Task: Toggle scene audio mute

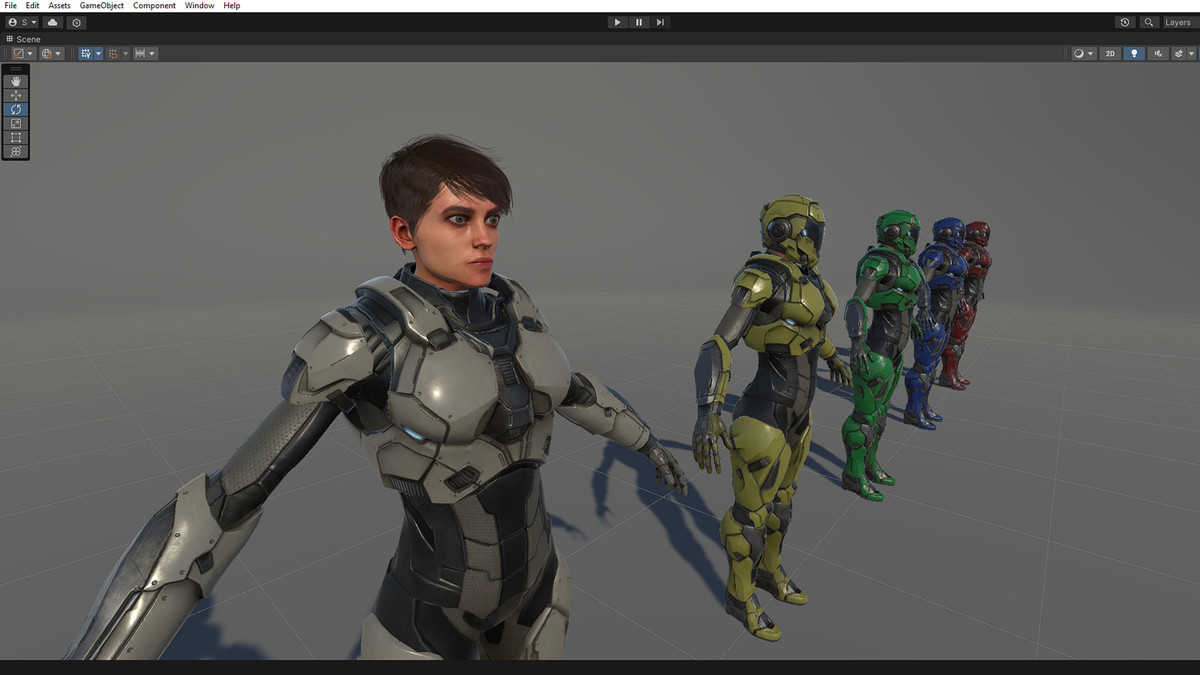Action: click(x=1158, y=53)
